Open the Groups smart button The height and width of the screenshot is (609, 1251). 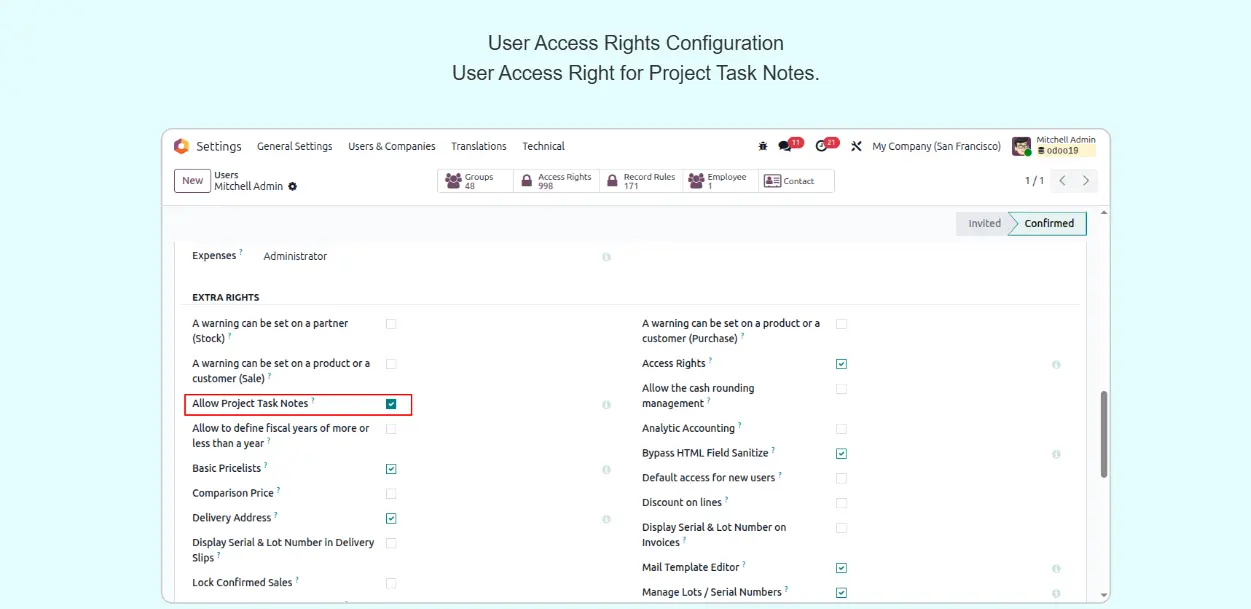coord(475,181)
